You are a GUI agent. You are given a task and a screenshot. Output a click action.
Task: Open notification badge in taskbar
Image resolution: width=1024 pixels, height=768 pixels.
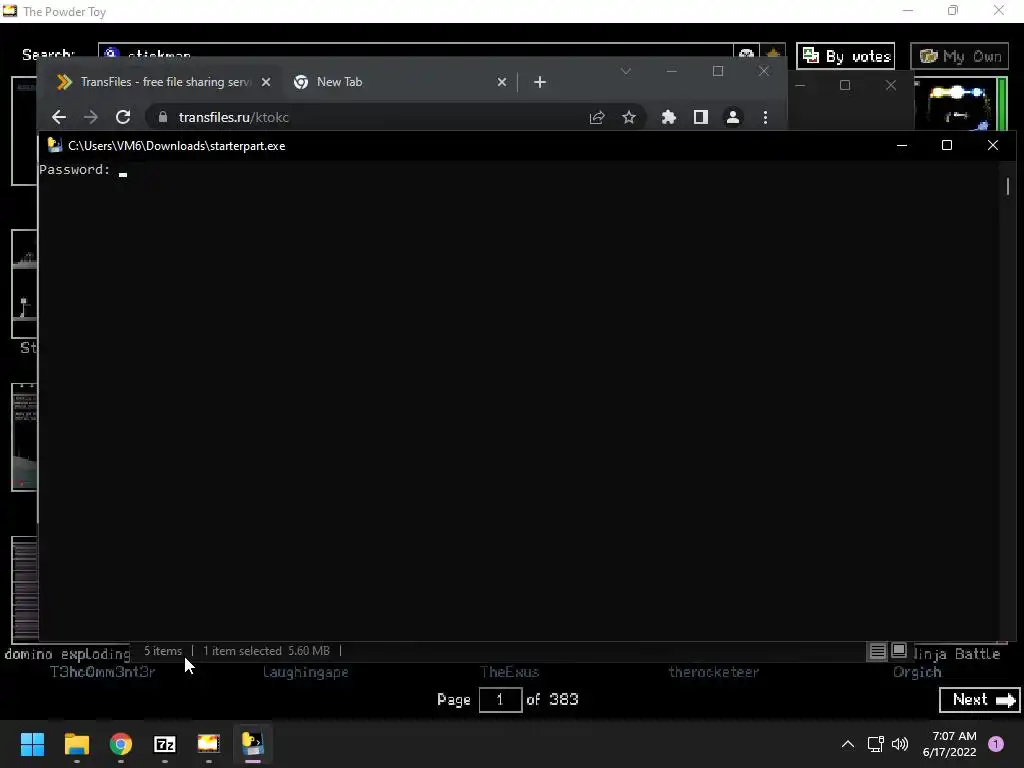(996, 744)
